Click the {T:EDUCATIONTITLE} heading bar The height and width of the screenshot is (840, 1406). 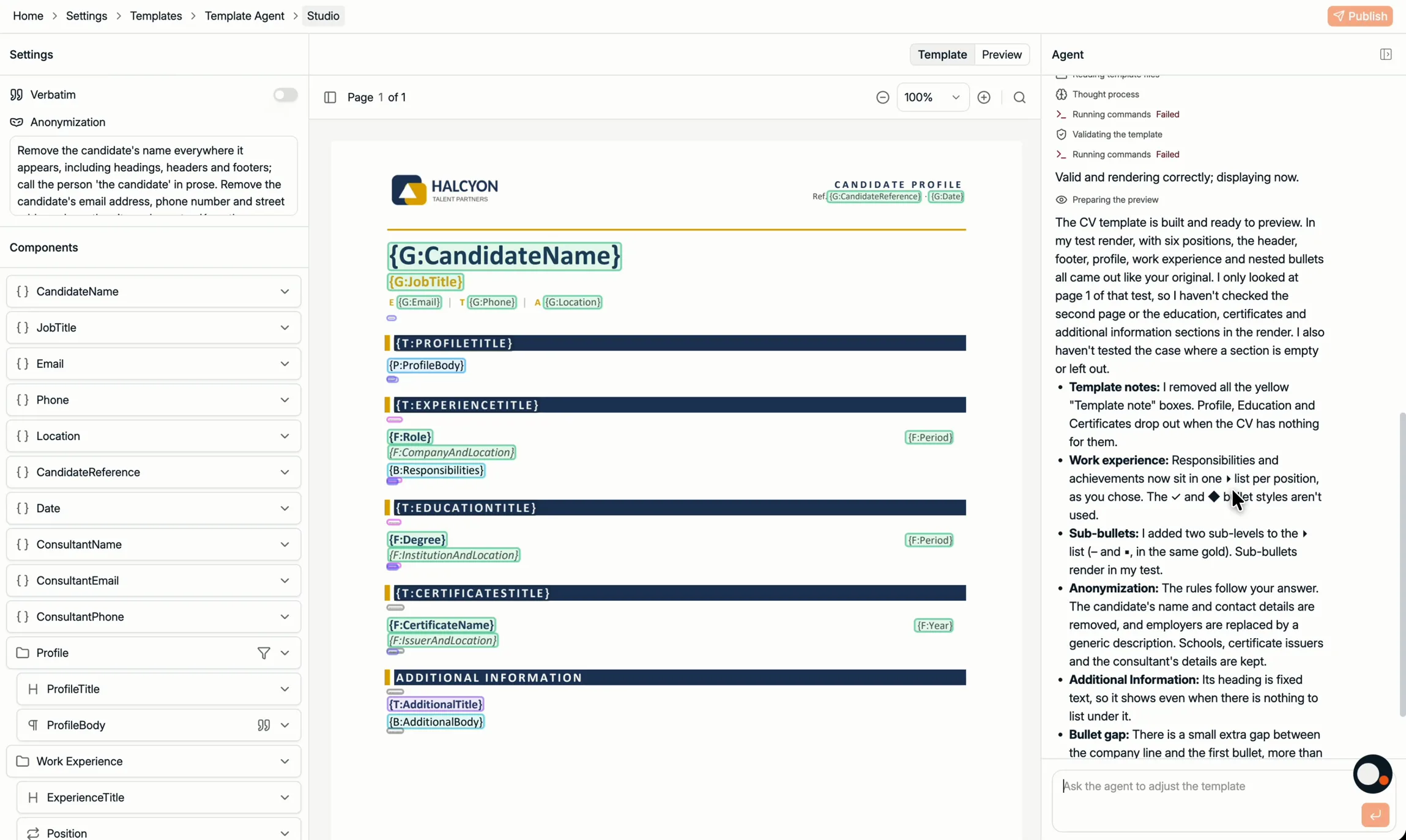[x=675, y=508]
